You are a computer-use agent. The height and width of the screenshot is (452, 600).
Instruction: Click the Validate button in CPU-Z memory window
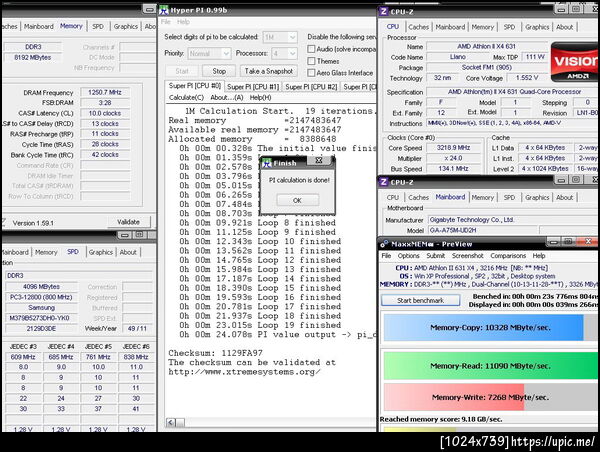pos(128,222)
